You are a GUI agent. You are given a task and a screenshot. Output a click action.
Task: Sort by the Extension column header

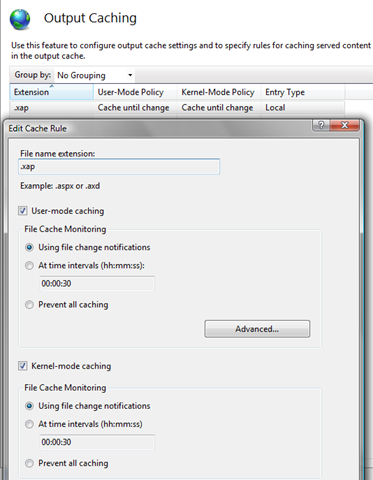52,92
